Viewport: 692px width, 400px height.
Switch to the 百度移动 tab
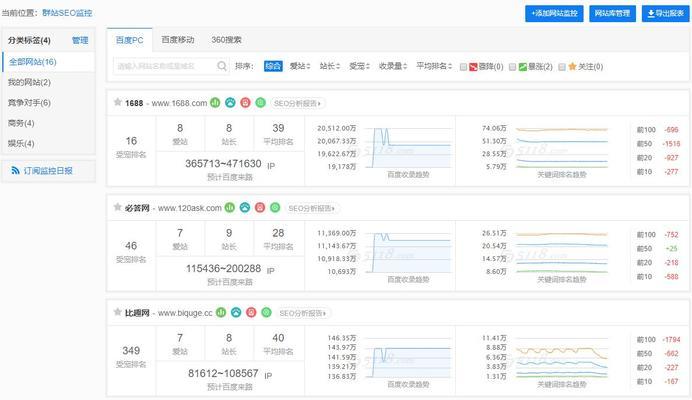178,40
